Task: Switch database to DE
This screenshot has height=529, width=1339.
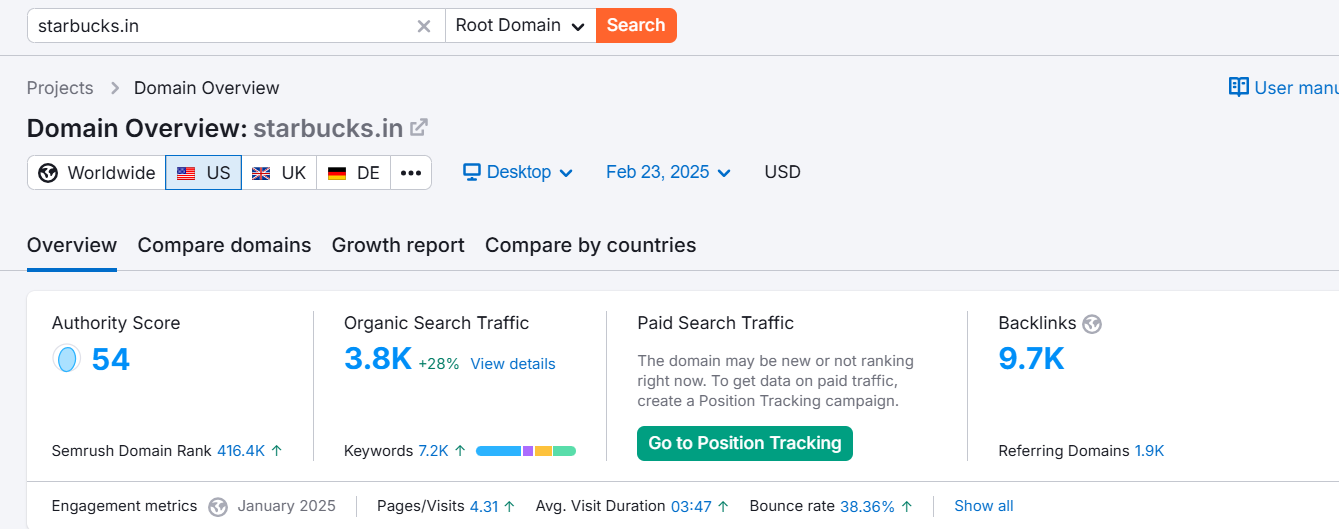Action: (354, 173)
